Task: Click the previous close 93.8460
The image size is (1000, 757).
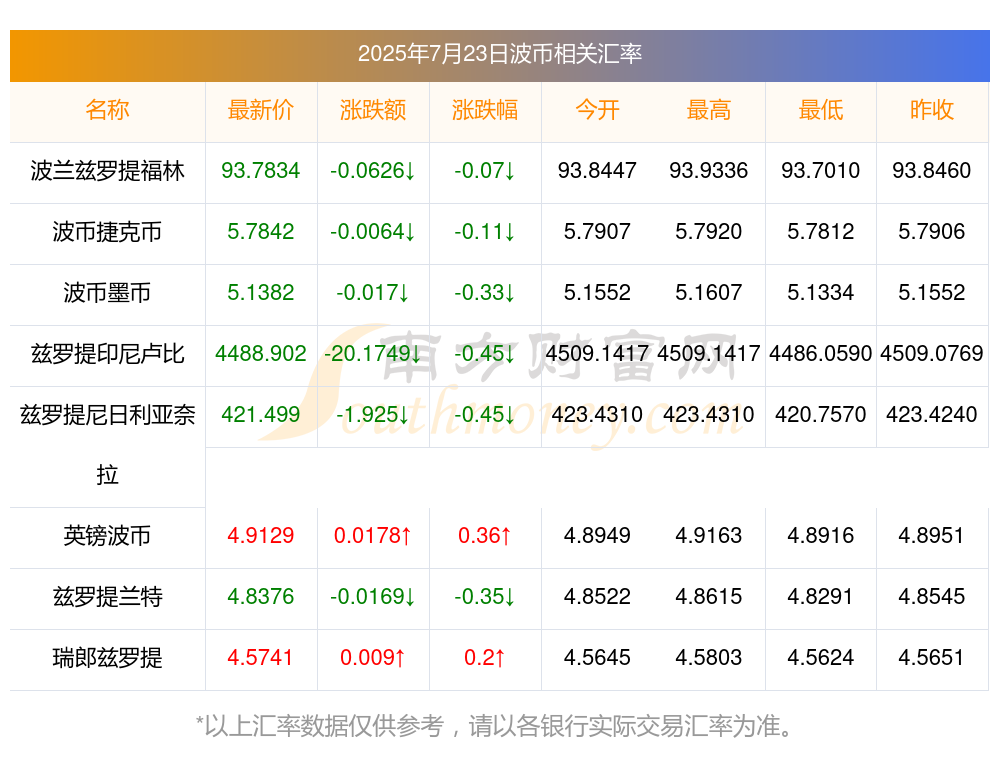Action: [932, 171]
